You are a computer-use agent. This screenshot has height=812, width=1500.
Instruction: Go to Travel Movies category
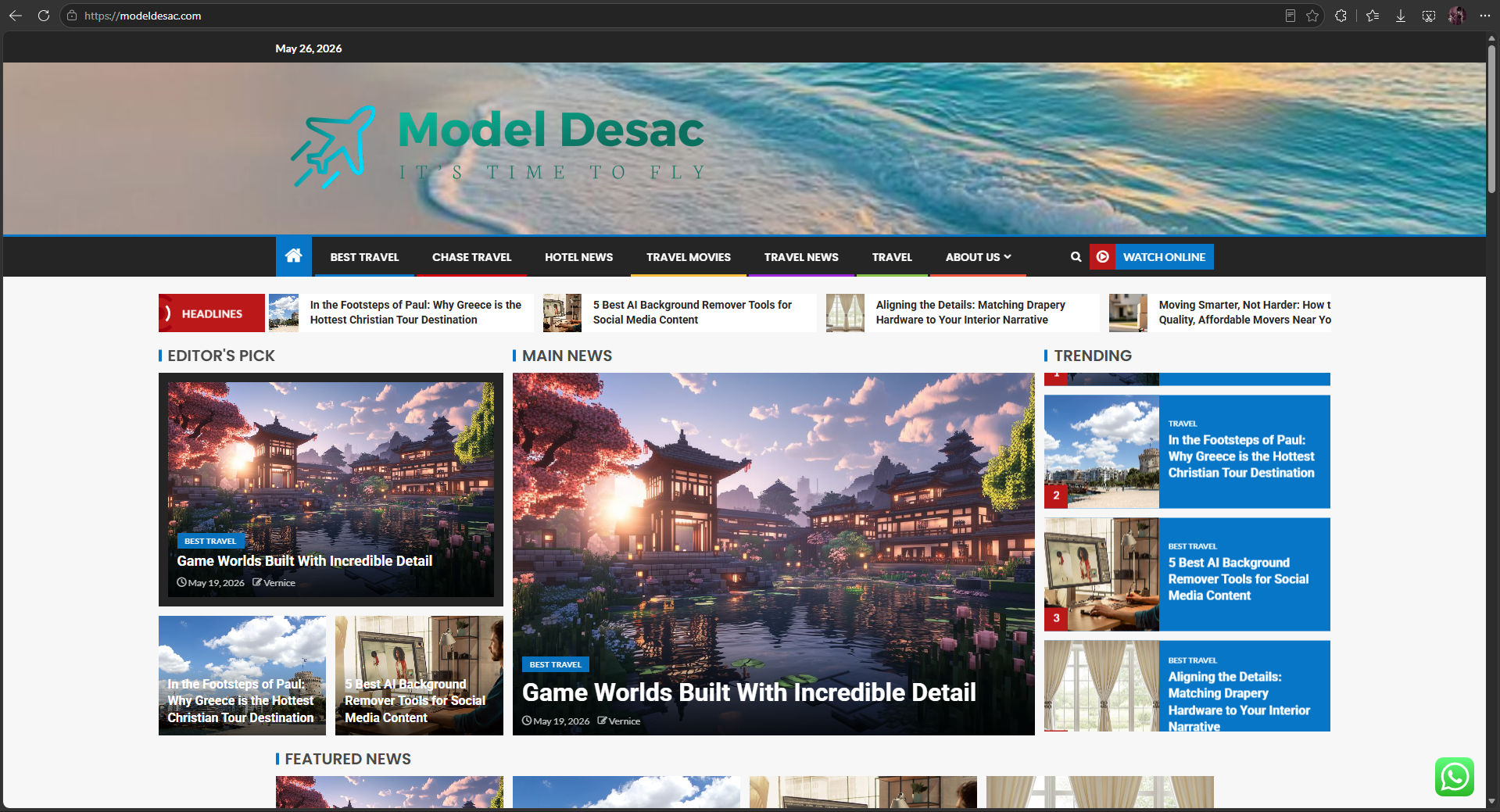[x=689, y=257]
